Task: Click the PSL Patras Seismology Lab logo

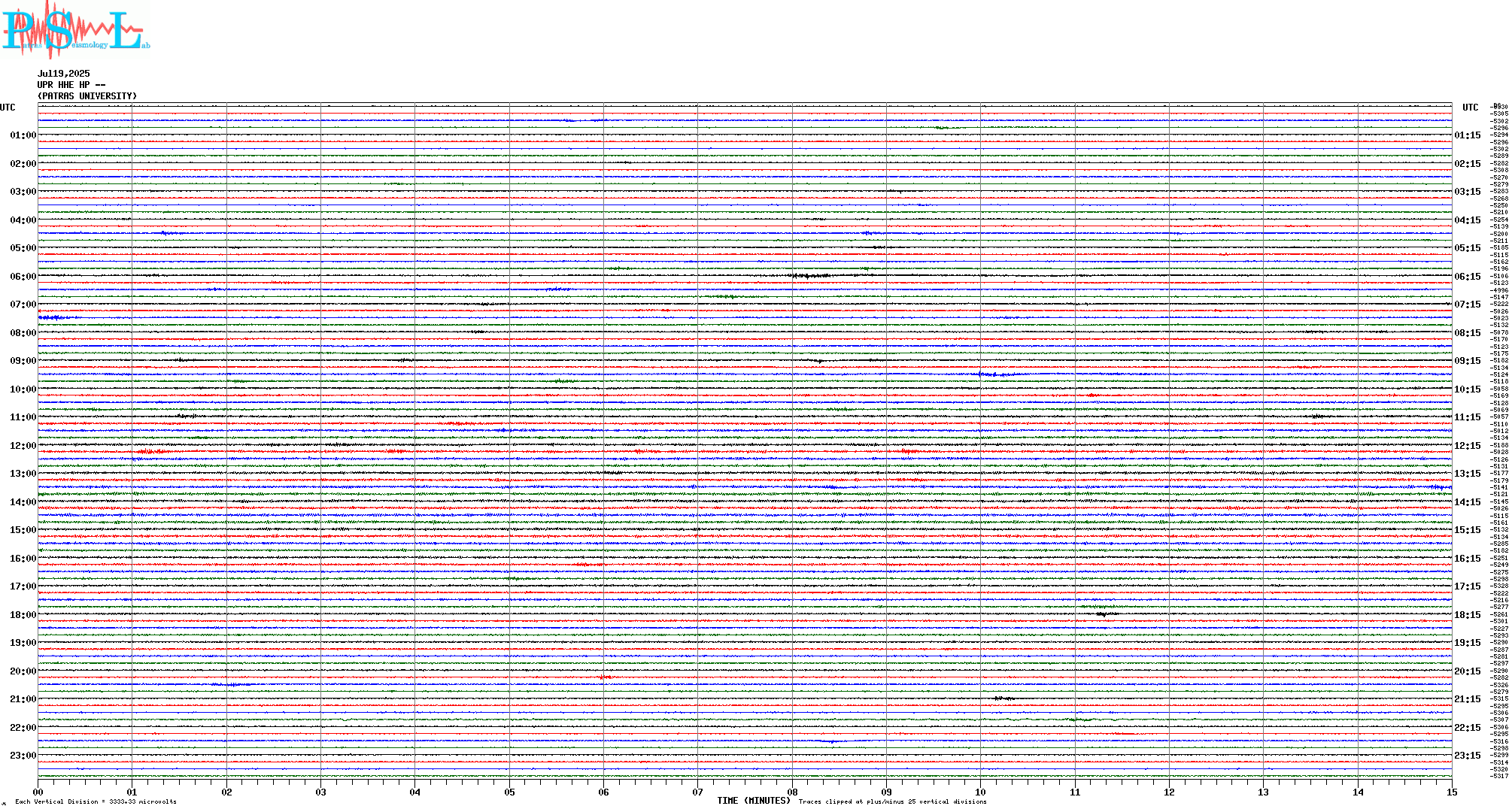Action: coord(75,30)
